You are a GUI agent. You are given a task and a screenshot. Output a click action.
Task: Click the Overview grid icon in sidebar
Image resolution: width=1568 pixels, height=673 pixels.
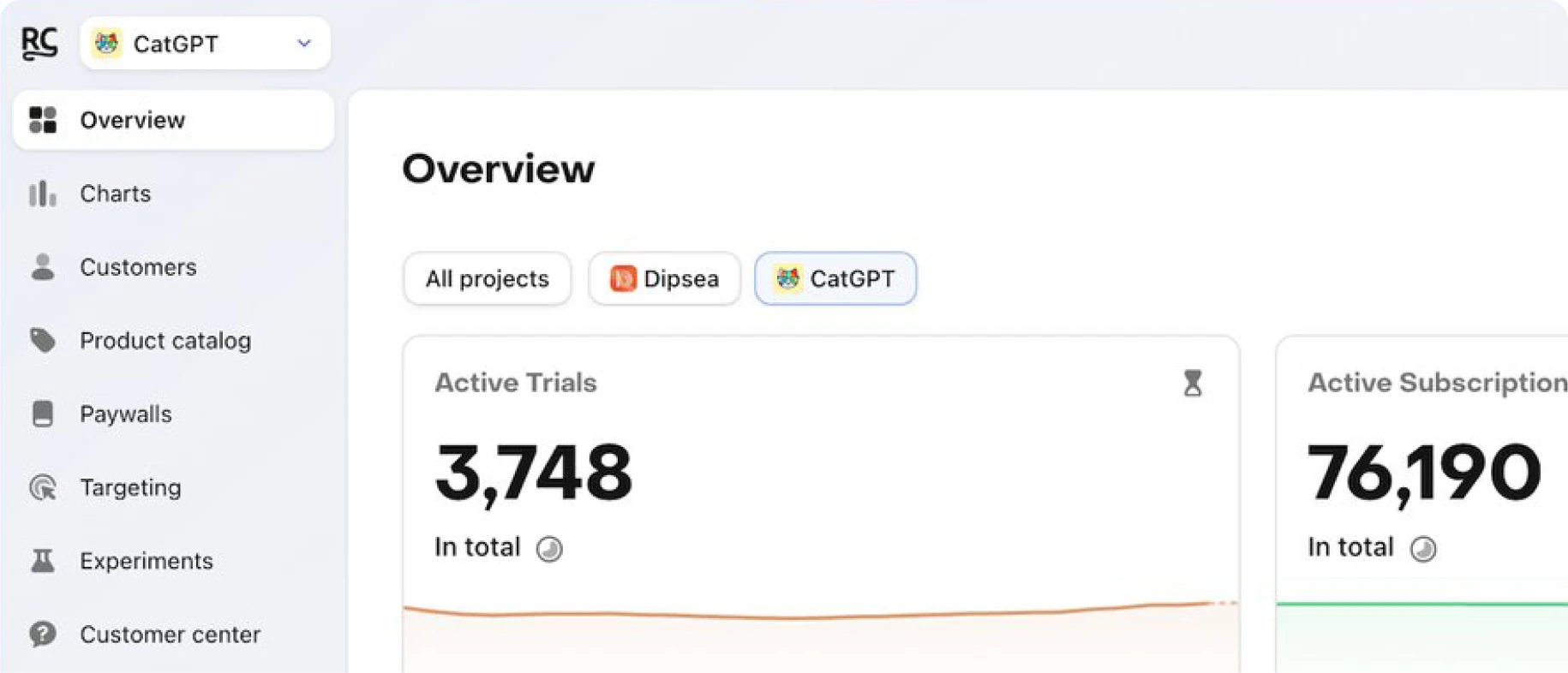pos(42,120)
